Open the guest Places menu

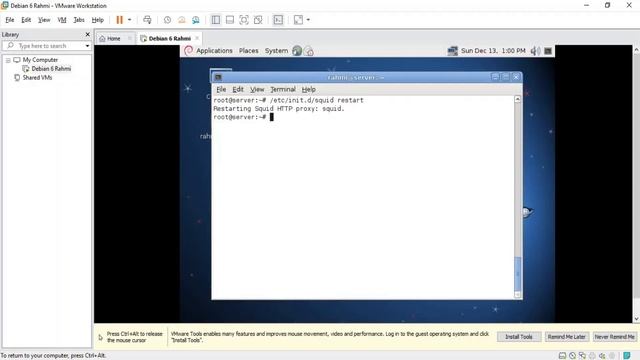[249, 51]
